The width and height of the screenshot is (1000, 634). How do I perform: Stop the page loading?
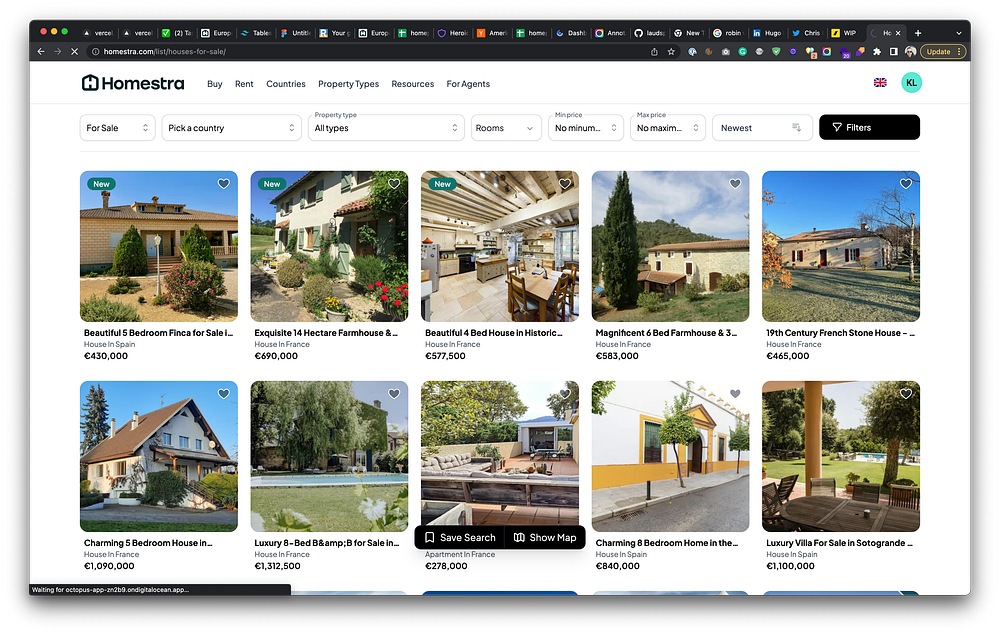(74, 52)
